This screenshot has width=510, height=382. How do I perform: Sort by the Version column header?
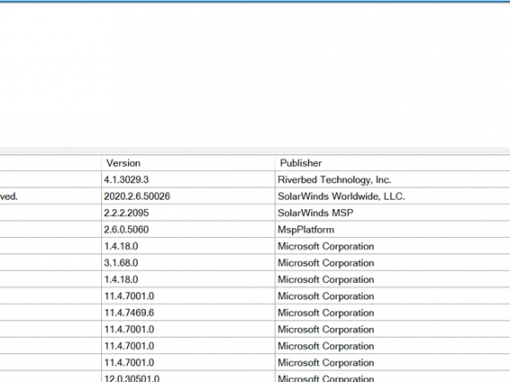[x=188, y=163]
